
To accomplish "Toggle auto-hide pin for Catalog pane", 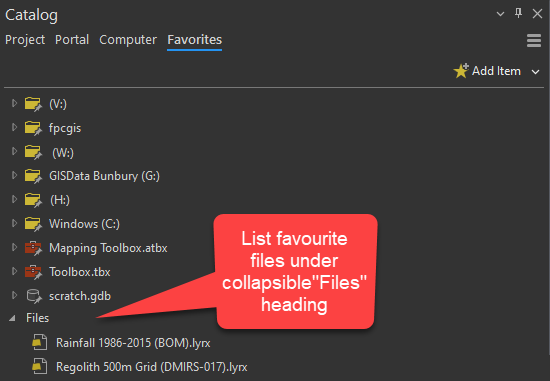I will [518, 13].
